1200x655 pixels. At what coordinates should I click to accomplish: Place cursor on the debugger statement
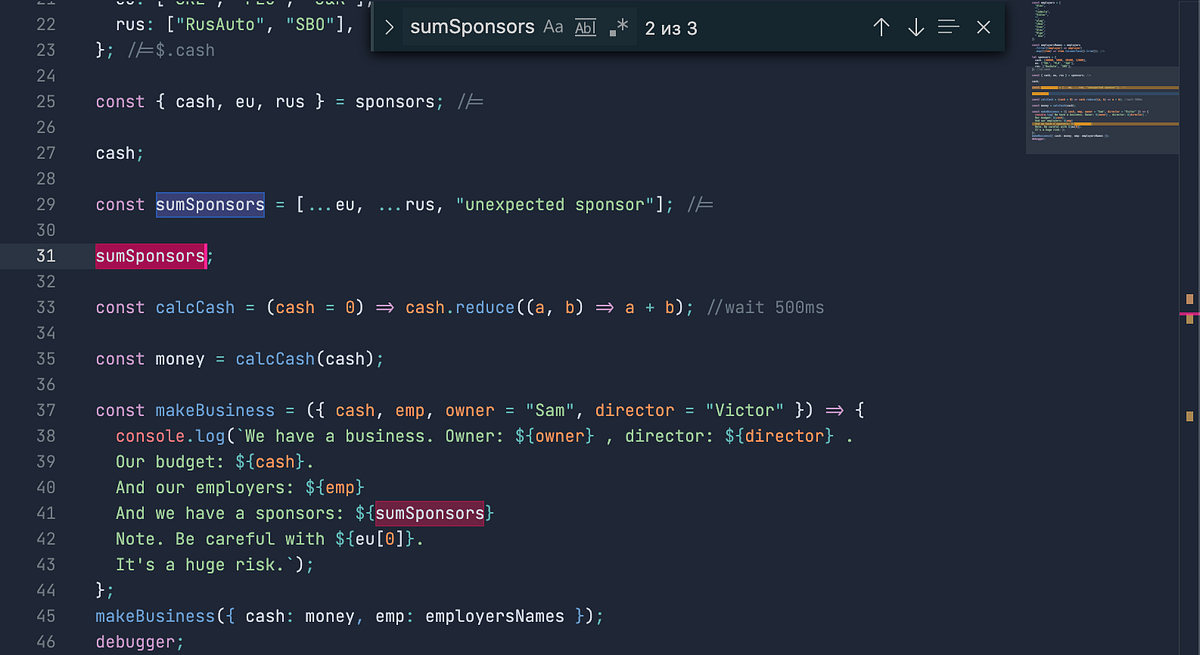click(138, 641)
